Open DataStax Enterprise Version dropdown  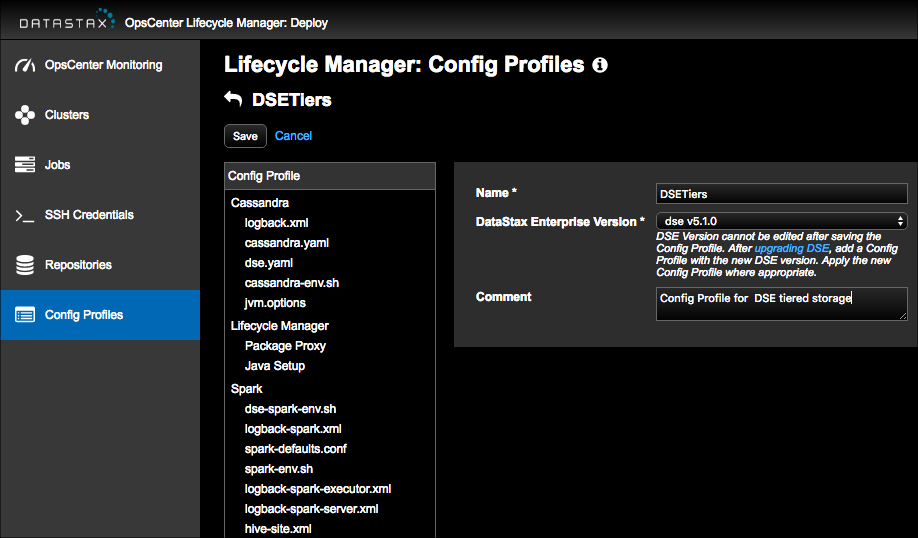(x=782, y=221)
